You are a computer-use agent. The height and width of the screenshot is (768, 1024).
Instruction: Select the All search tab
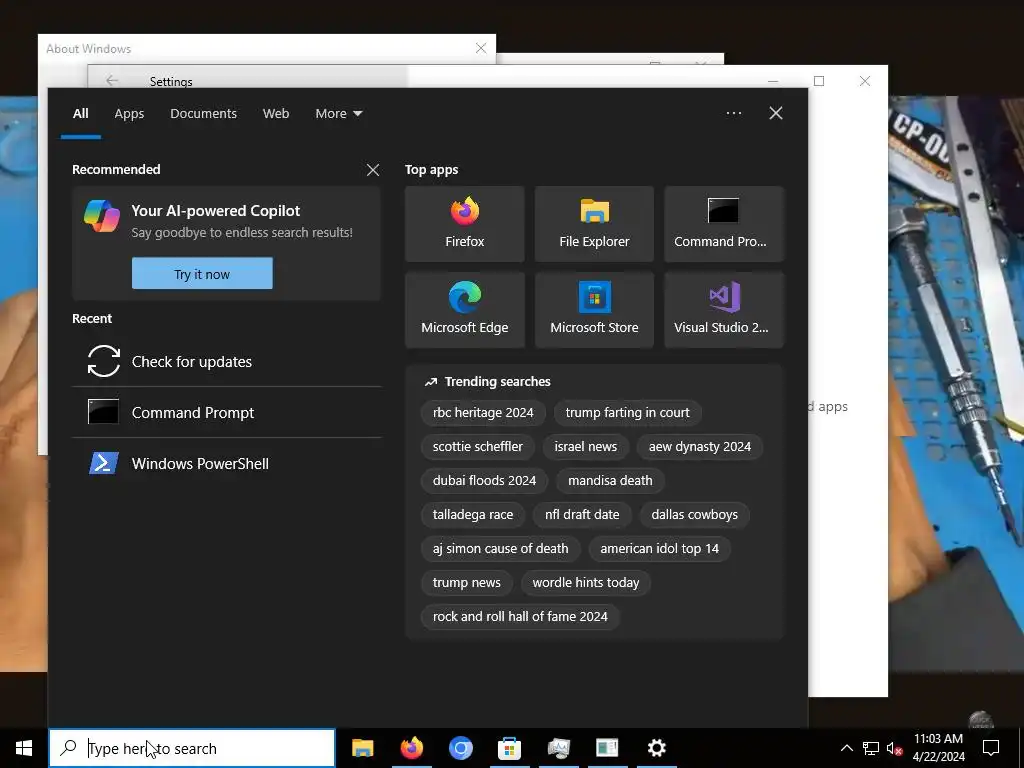(x=81, y=114)
